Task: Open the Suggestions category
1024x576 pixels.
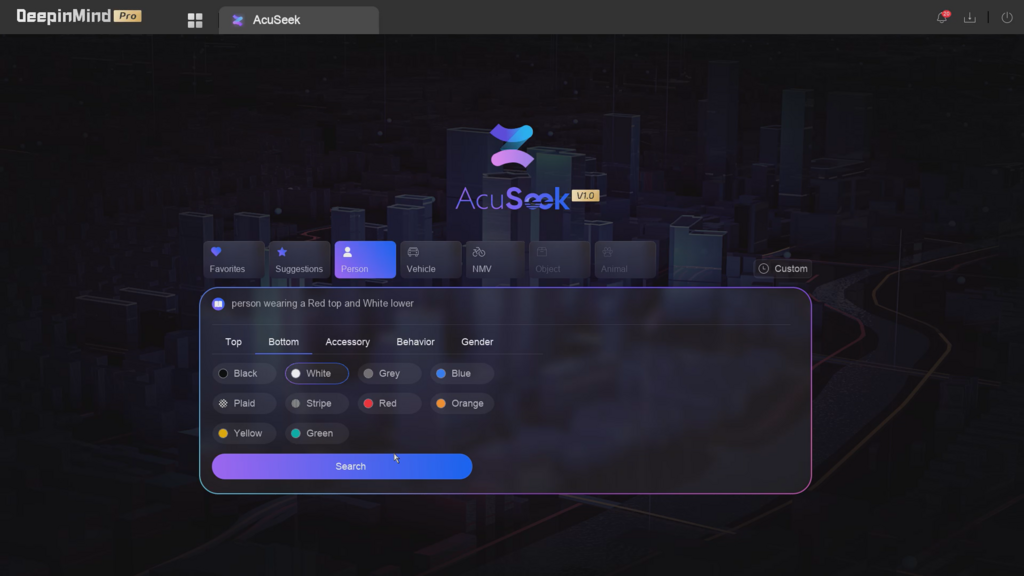Action: tap(299, 259)
